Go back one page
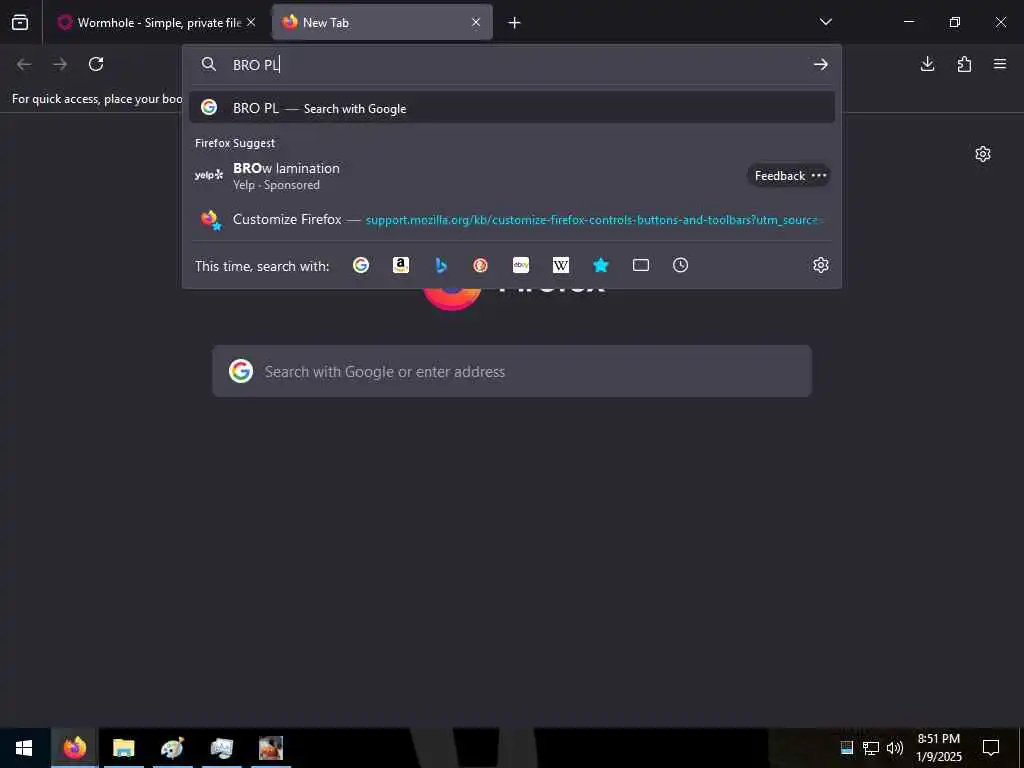The width and height of the screenshot is (1024, 768). [x=24, y=64]
